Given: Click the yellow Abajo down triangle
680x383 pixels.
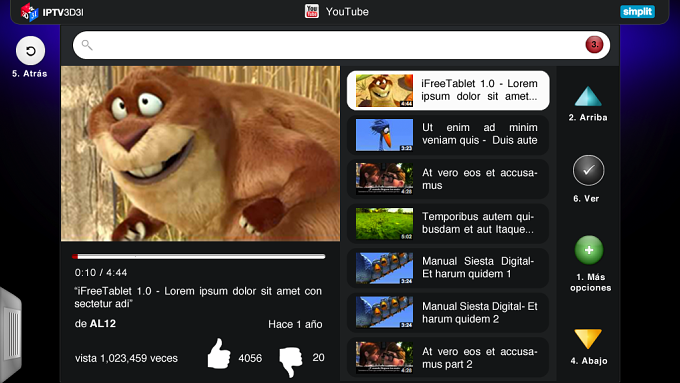Looking at the screenshot, I should [x=588, y=338].
